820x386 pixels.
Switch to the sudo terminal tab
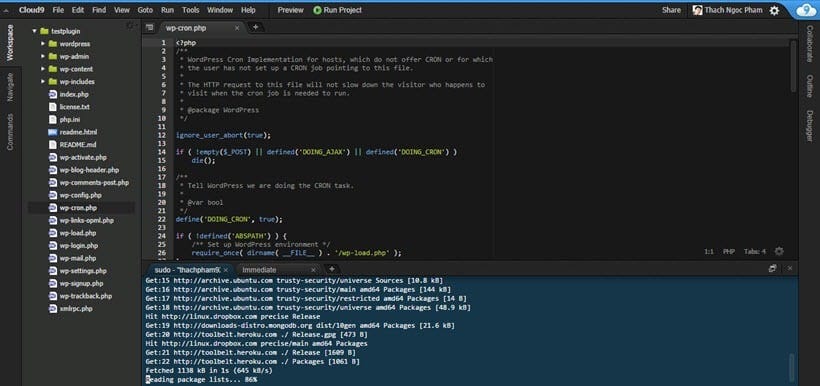(x=189, y=269)
